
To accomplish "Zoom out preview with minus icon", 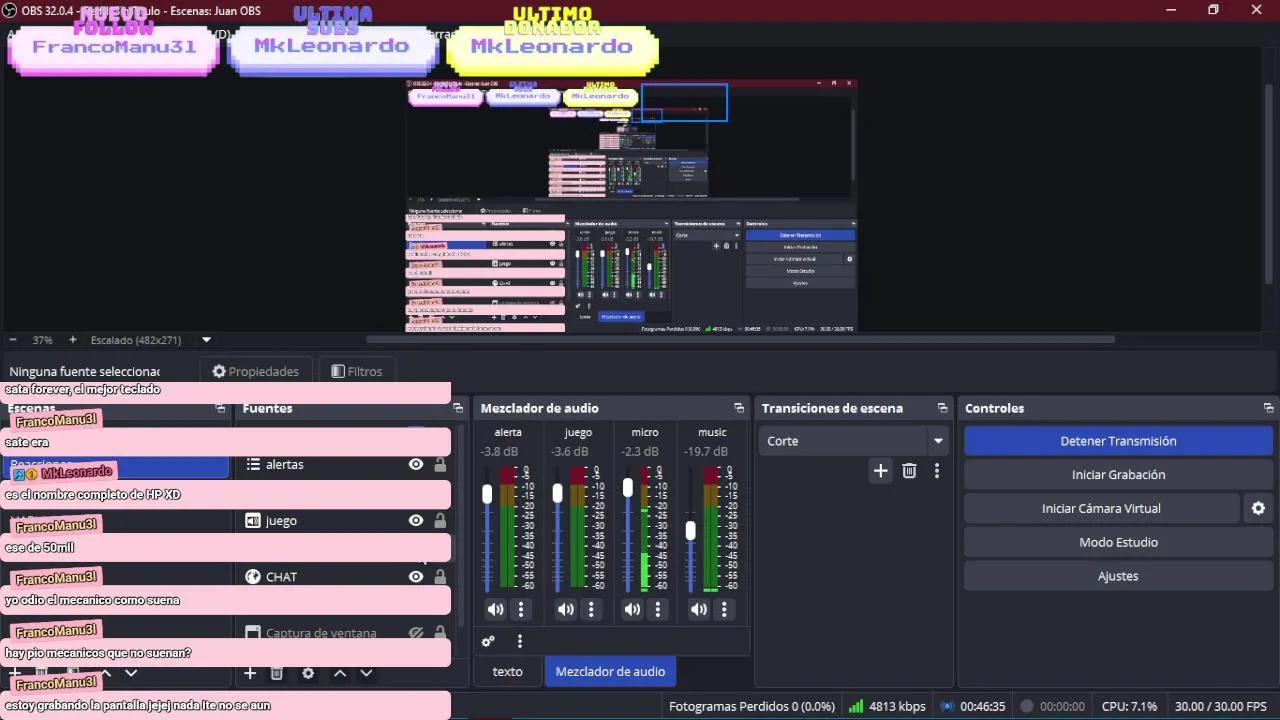I will (13, 340).
